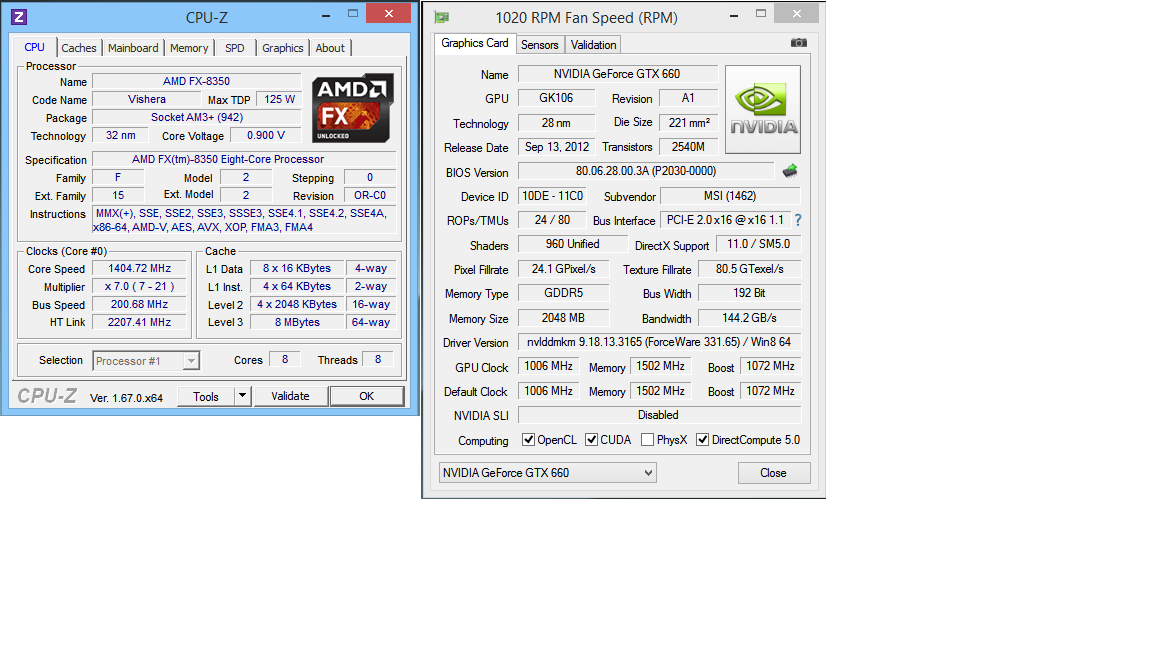Click the Core Speed value 1404.72 MHz
Image resolution: width=1152 pixels, height=648 pixels.
tap(140, 268)
